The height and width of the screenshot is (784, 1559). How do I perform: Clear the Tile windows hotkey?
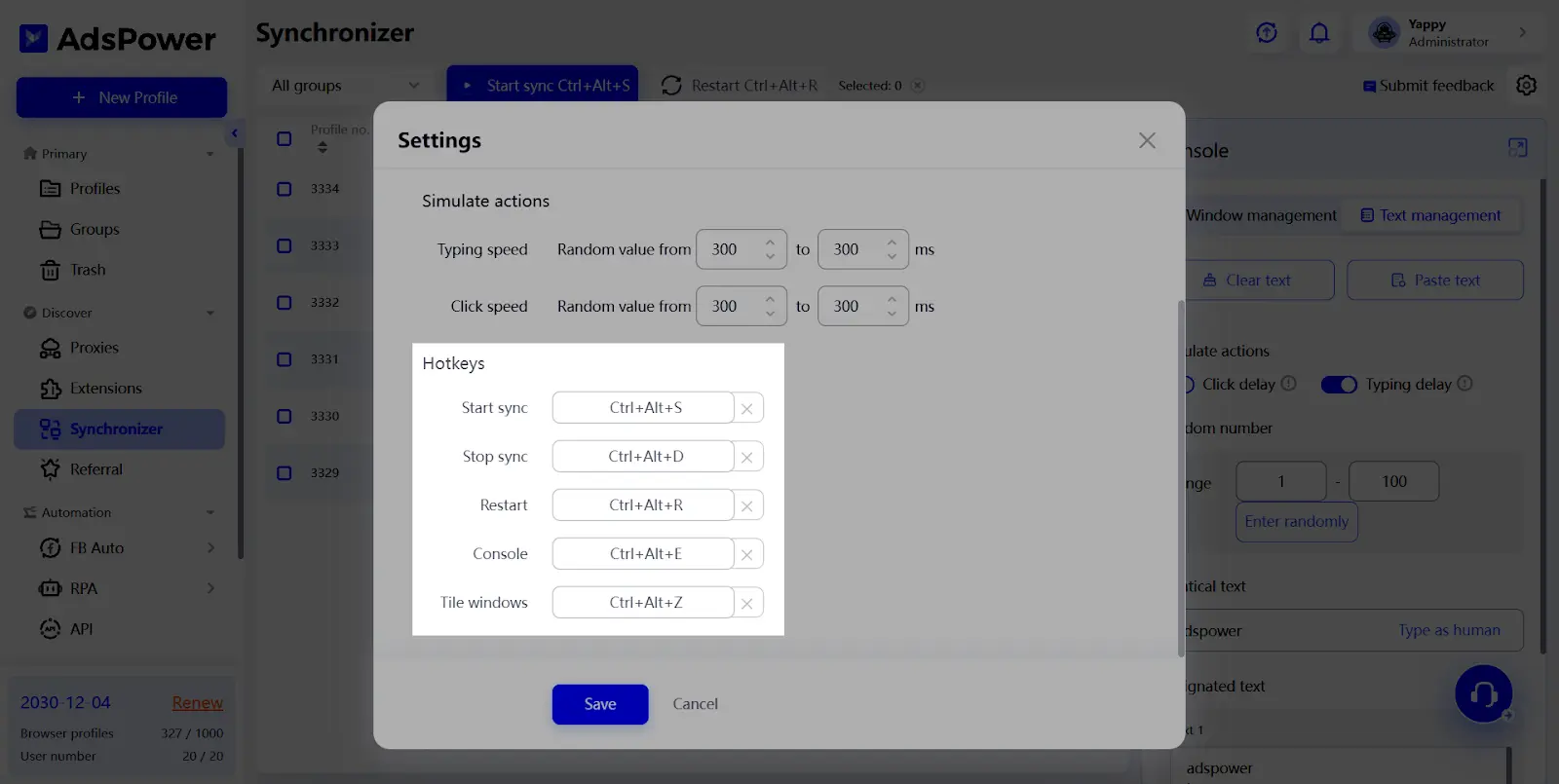(747, 603)
